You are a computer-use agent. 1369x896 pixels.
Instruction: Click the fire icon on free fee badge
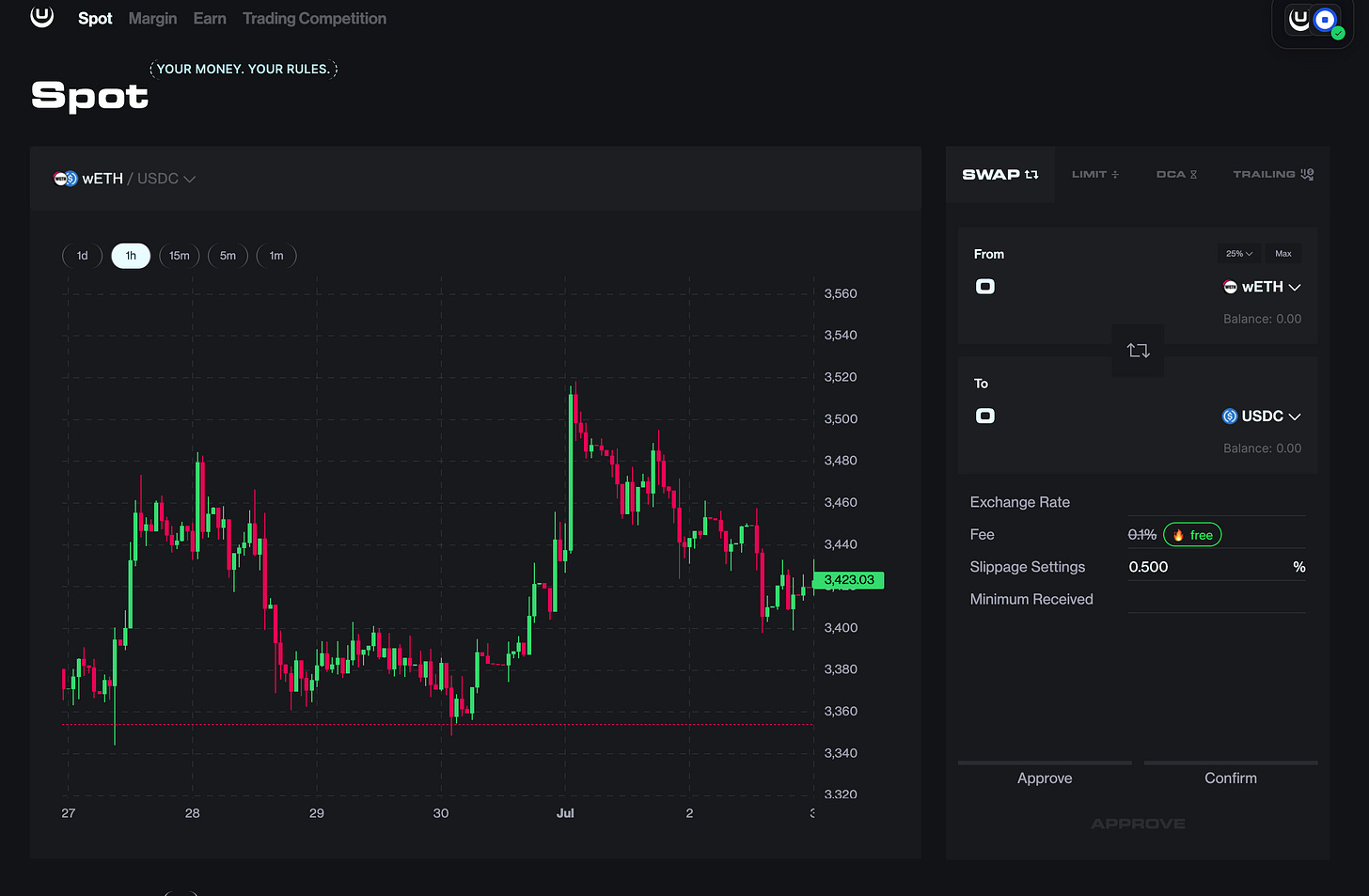coord(1178,535)
